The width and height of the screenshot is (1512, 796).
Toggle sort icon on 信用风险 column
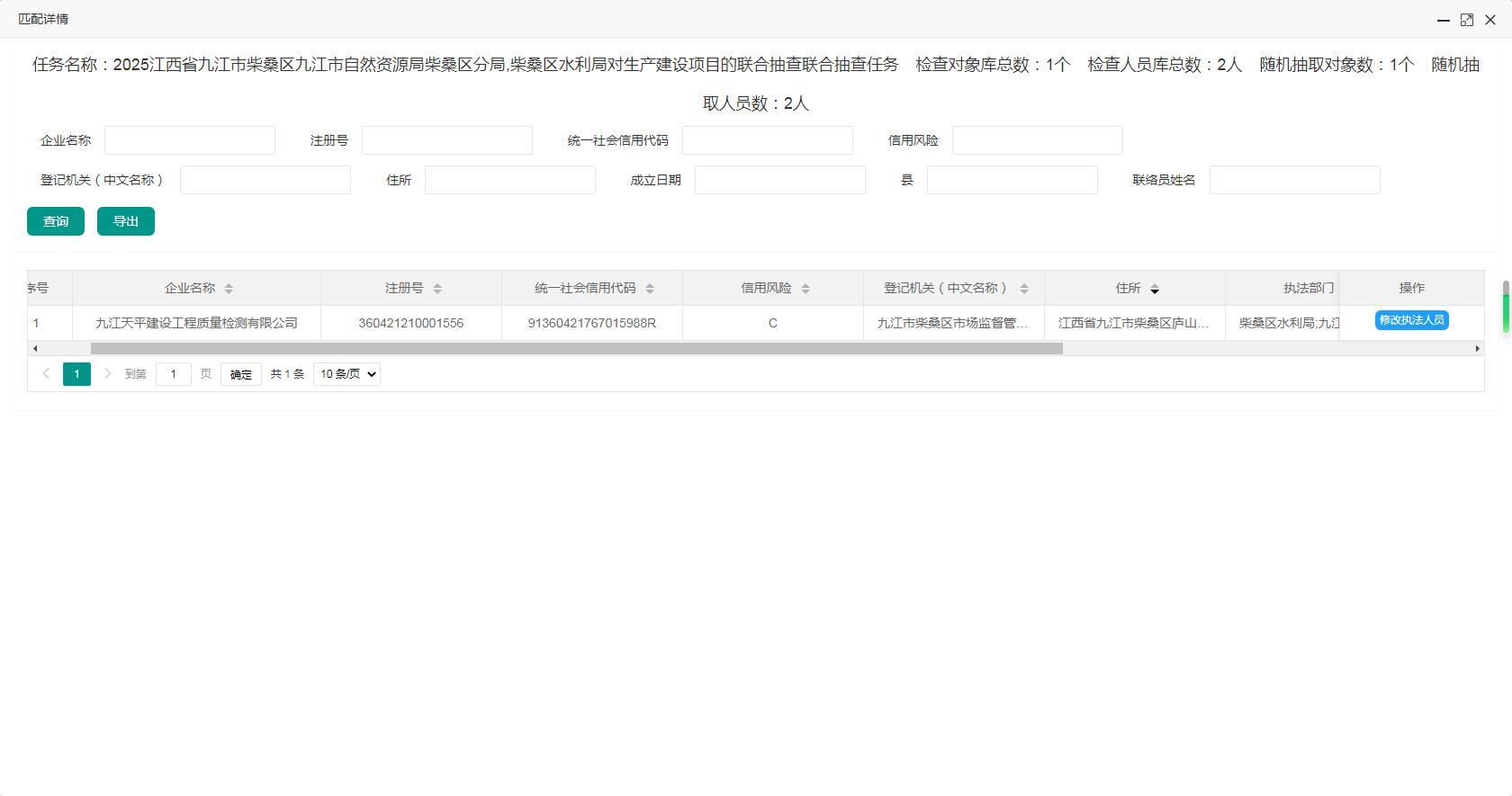(805, 289)
